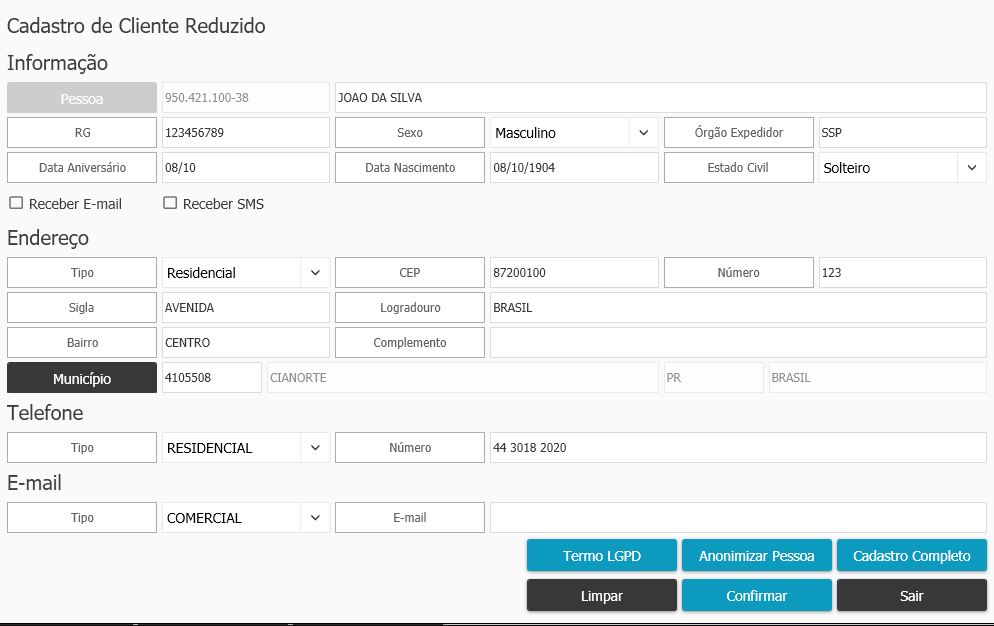Open the e-mail Tipo dropdown showing COMERCIAL
This screenshot has width=994, height=626.
point(245,518)
